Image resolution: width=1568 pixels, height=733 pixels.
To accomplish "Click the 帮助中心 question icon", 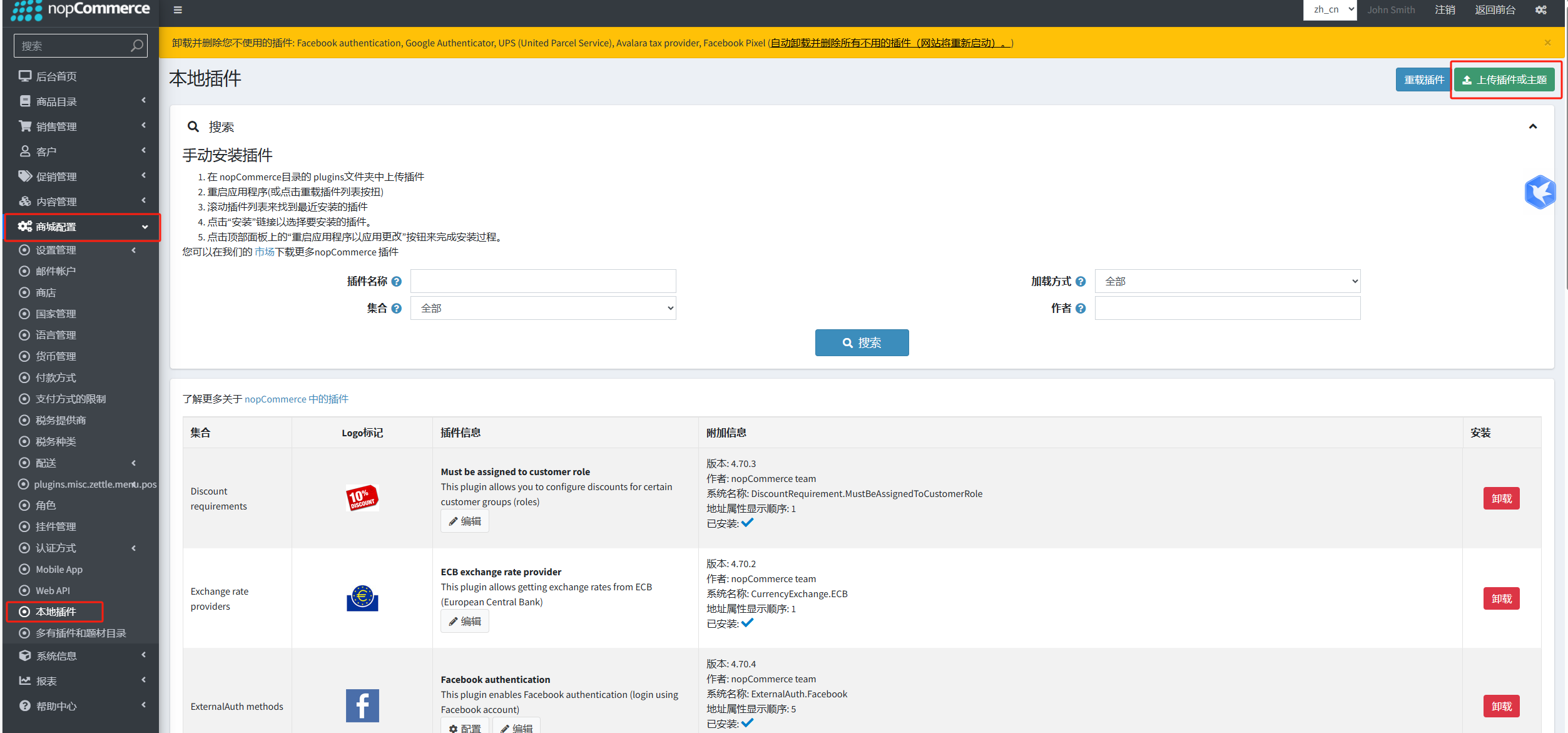I will (x=25, y=705).
